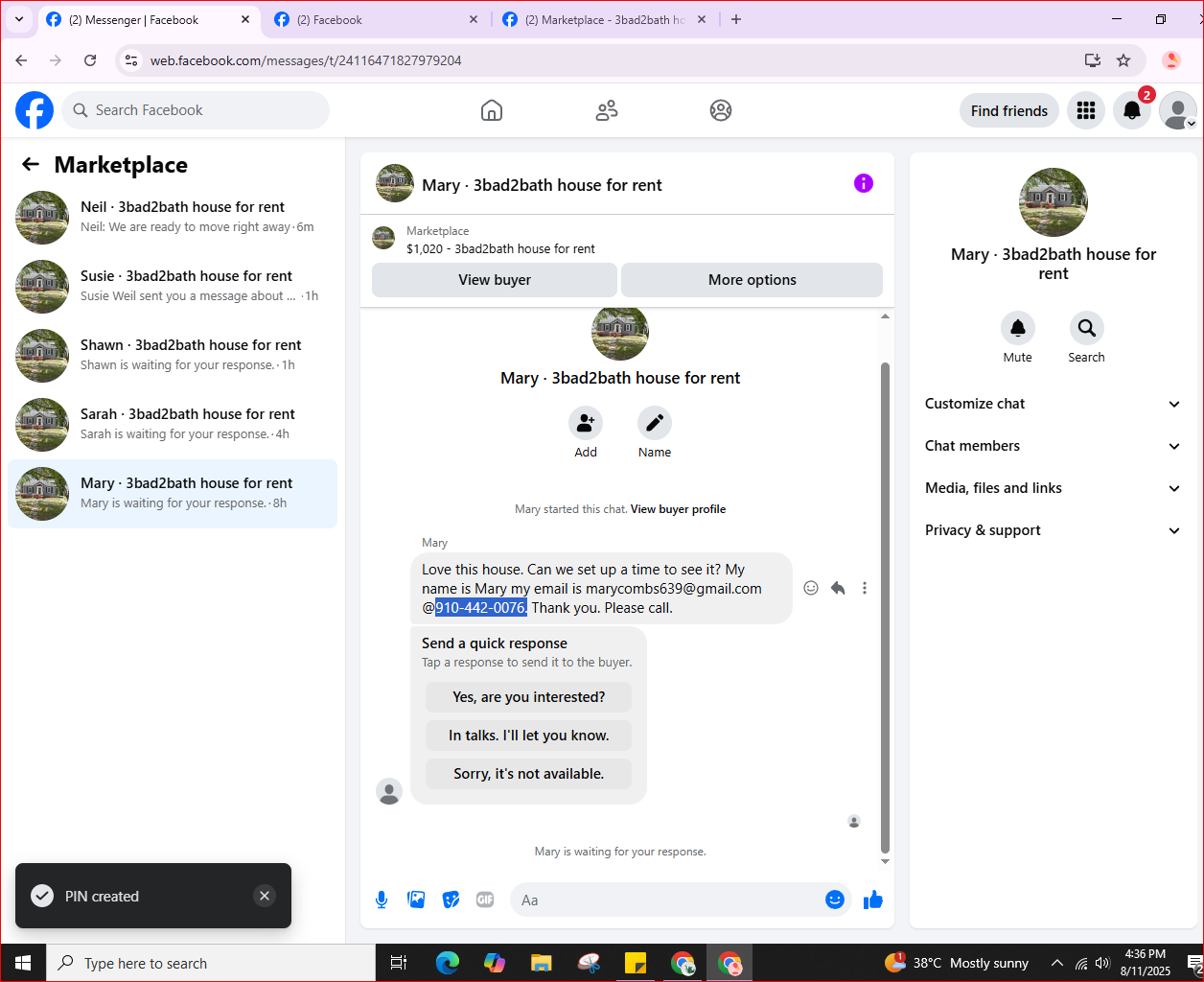Viewport: 1204px width, 982px height.
Task: Switch to the Marketplace browser tab
Action: pos(604,19)
